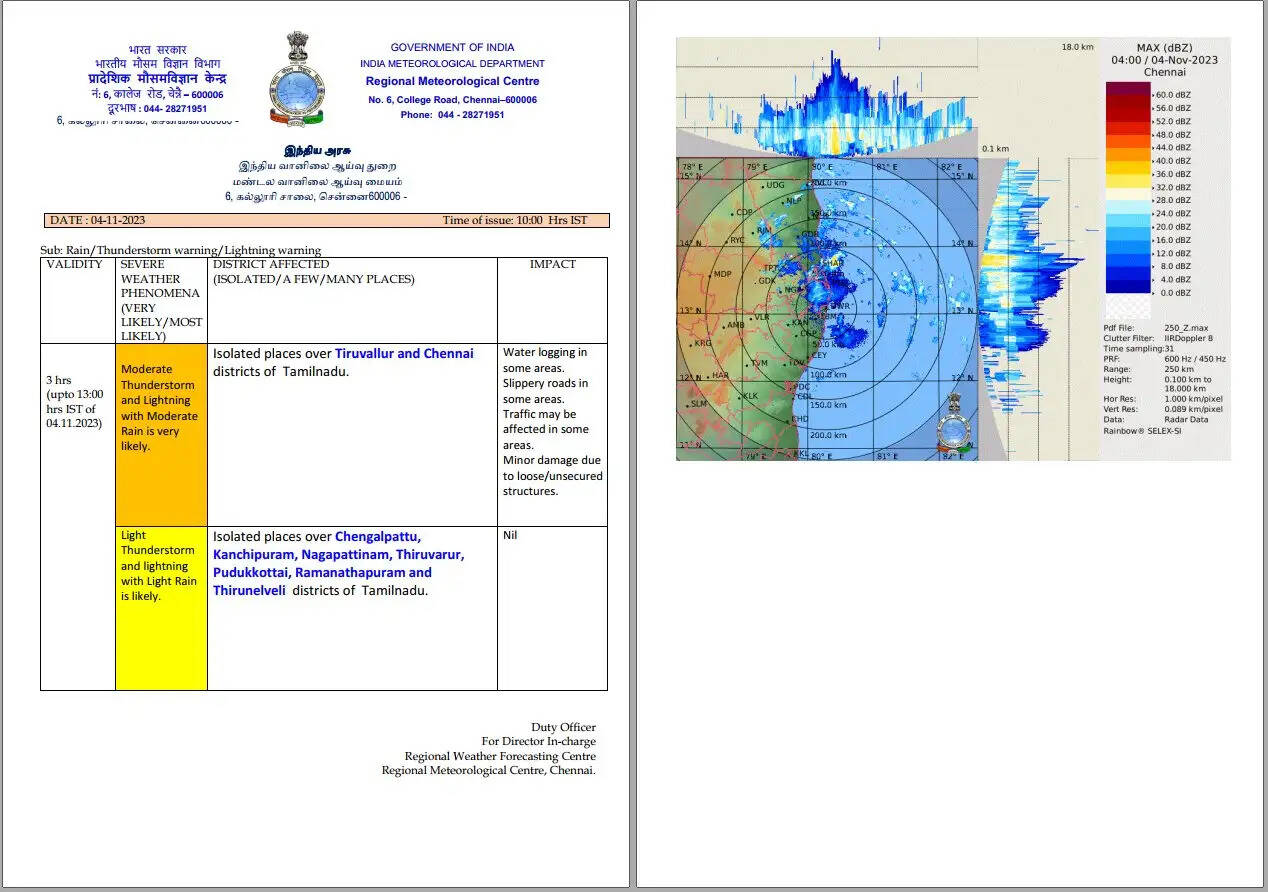Select the "Nil" impact cell
Screen dimensions: 1268x892
510,536
